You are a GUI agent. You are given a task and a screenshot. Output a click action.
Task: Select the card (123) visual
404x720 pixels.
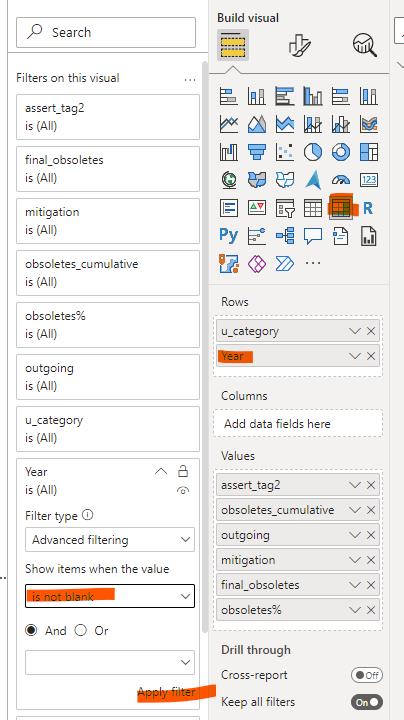coord(369,180)
